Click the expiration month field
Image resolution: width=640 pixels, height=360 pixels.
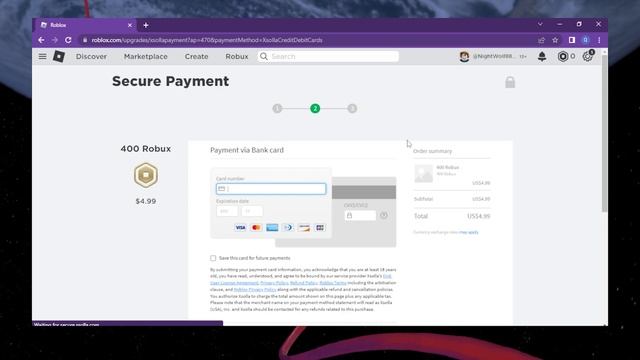pyautogui.click(x=227, y=211)
